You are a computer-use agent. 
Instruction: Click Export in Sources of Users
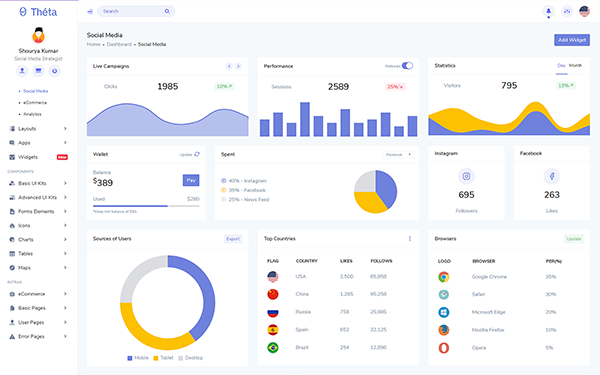[x=233, y=239]
